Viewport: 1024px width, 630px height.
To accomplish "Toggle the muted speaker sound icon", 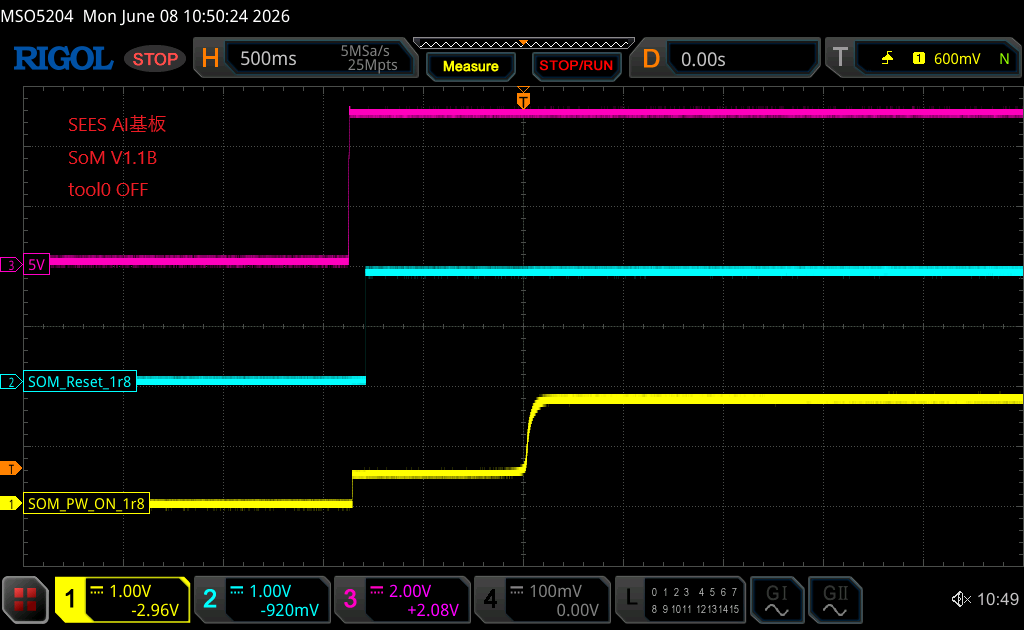I will tap(961, 599).
